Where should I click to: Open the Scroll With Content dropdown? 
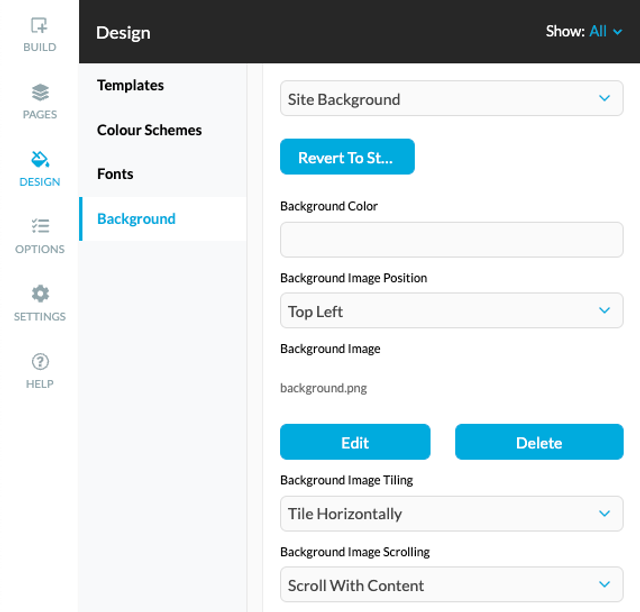[x=451, y=584]
